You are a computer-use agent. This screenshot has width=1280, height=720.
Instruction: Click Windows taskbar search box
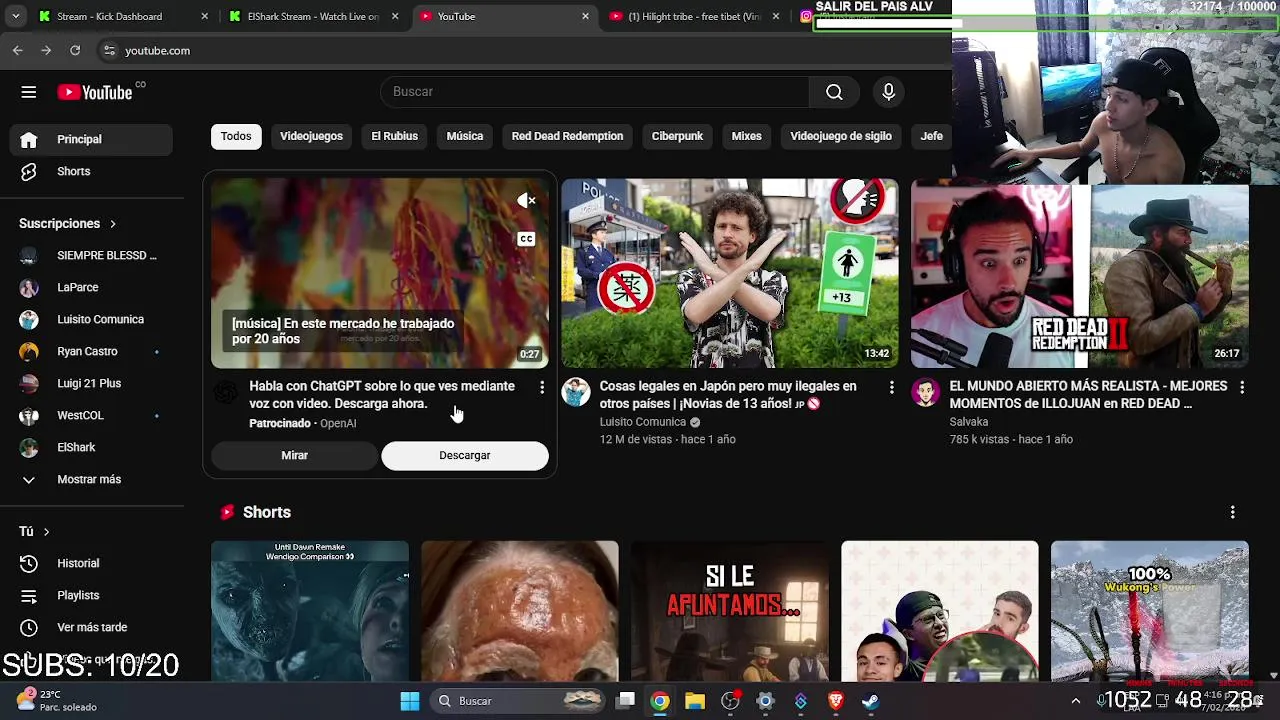519,701
